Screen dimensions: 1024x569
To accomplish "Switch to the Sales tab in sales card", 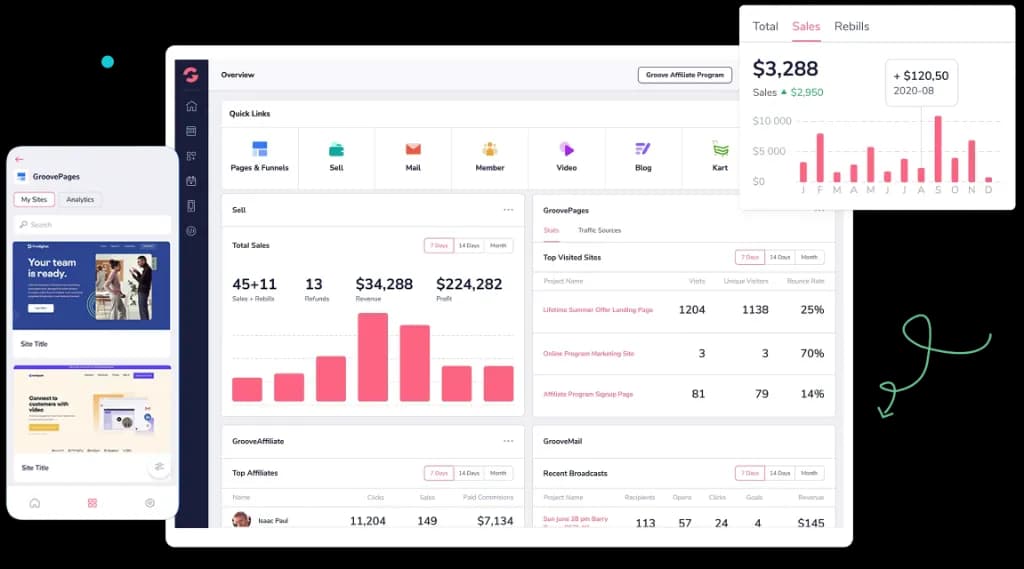I will click(806, 26).
